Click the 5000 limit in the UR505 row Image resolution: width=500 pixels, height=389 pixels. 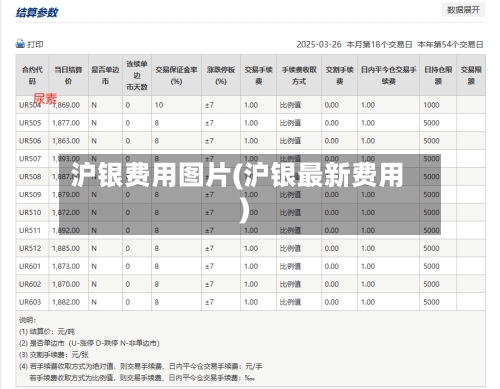431,123
